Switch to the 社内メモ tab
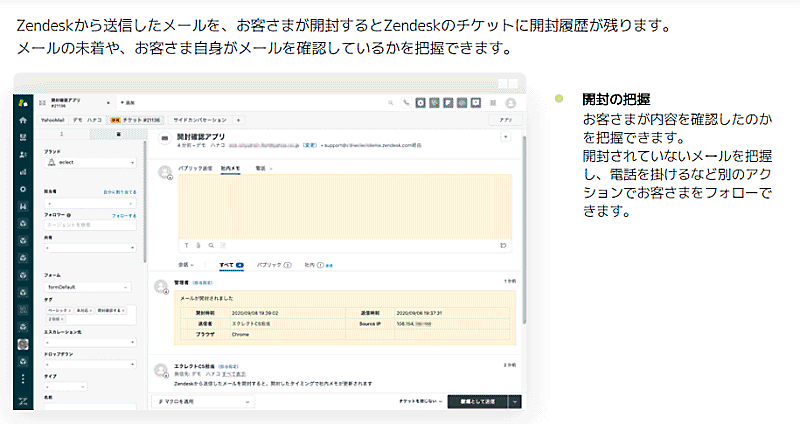The height and width of the screenshot is (424, 800). (230, 169)
